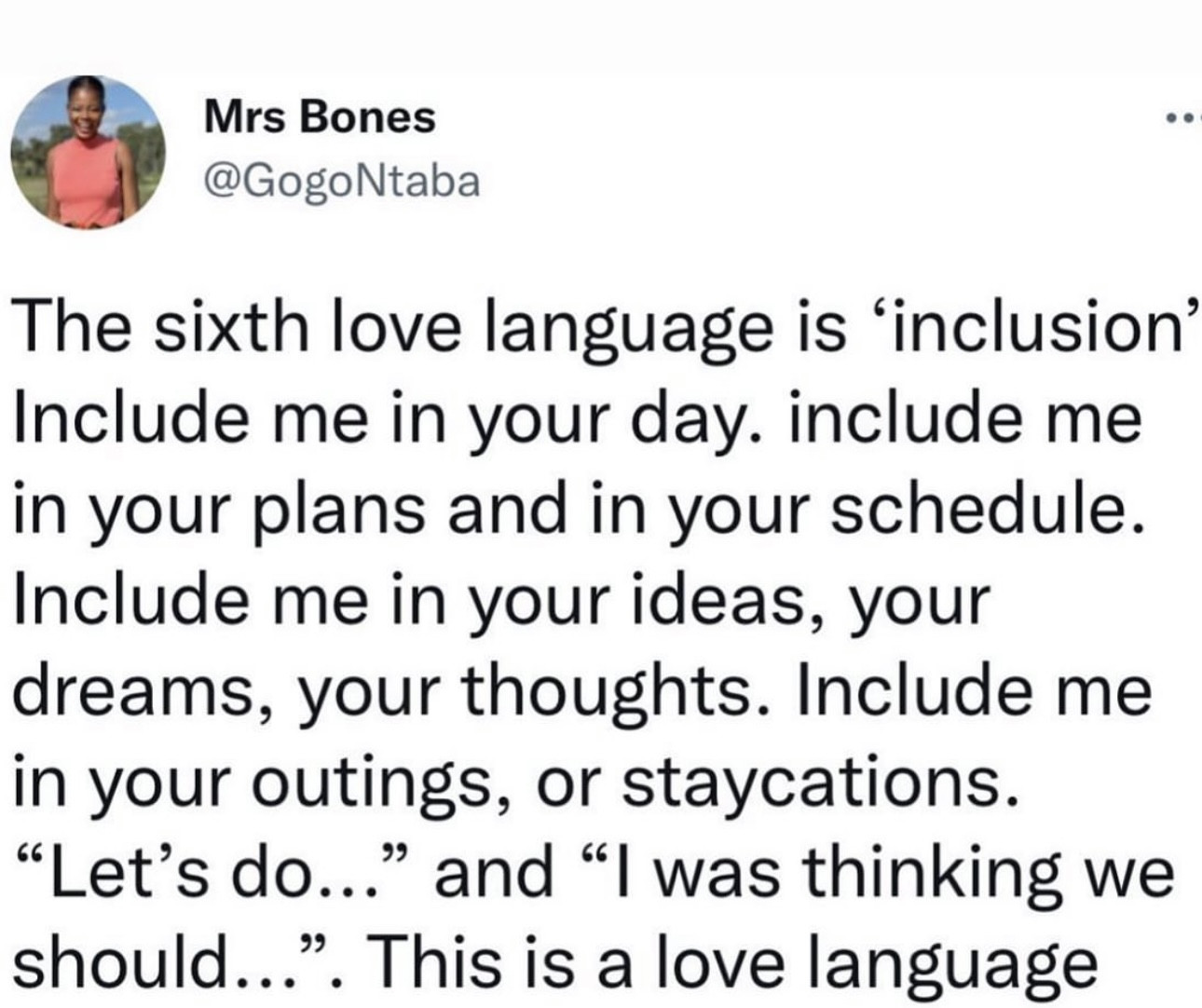Click the @GogoNtaba handle
1202x1008 pixels.
(340, 181)
